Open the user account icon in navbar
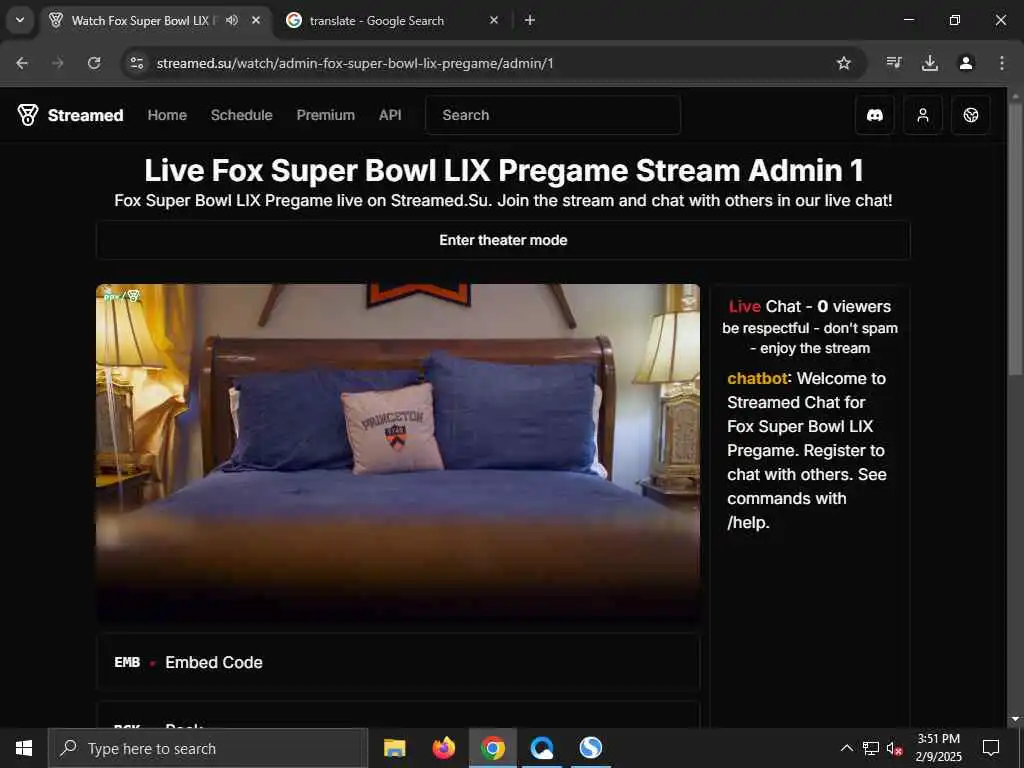The height and width of the screenshot is (768, 1024). pyautogui.click(x=922, y=115)
